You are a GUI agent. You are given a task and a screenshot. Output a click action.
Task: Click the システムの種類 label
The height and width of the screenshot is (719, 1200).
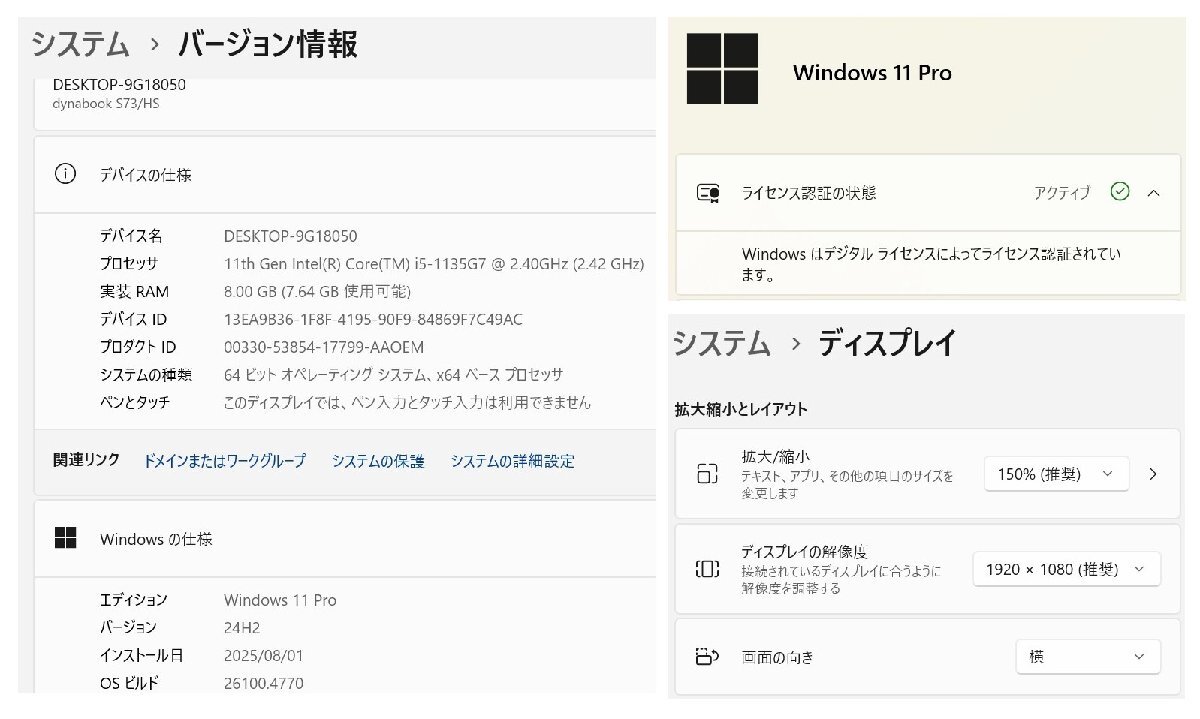click(x=145, y=375)
